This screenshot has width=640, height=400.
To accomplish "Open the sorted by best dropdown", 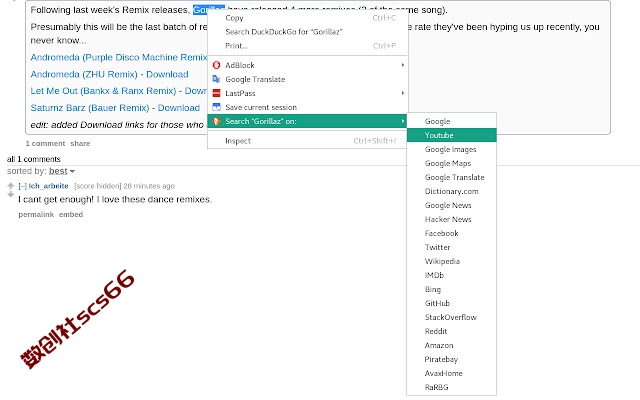I will pos(62,171).
